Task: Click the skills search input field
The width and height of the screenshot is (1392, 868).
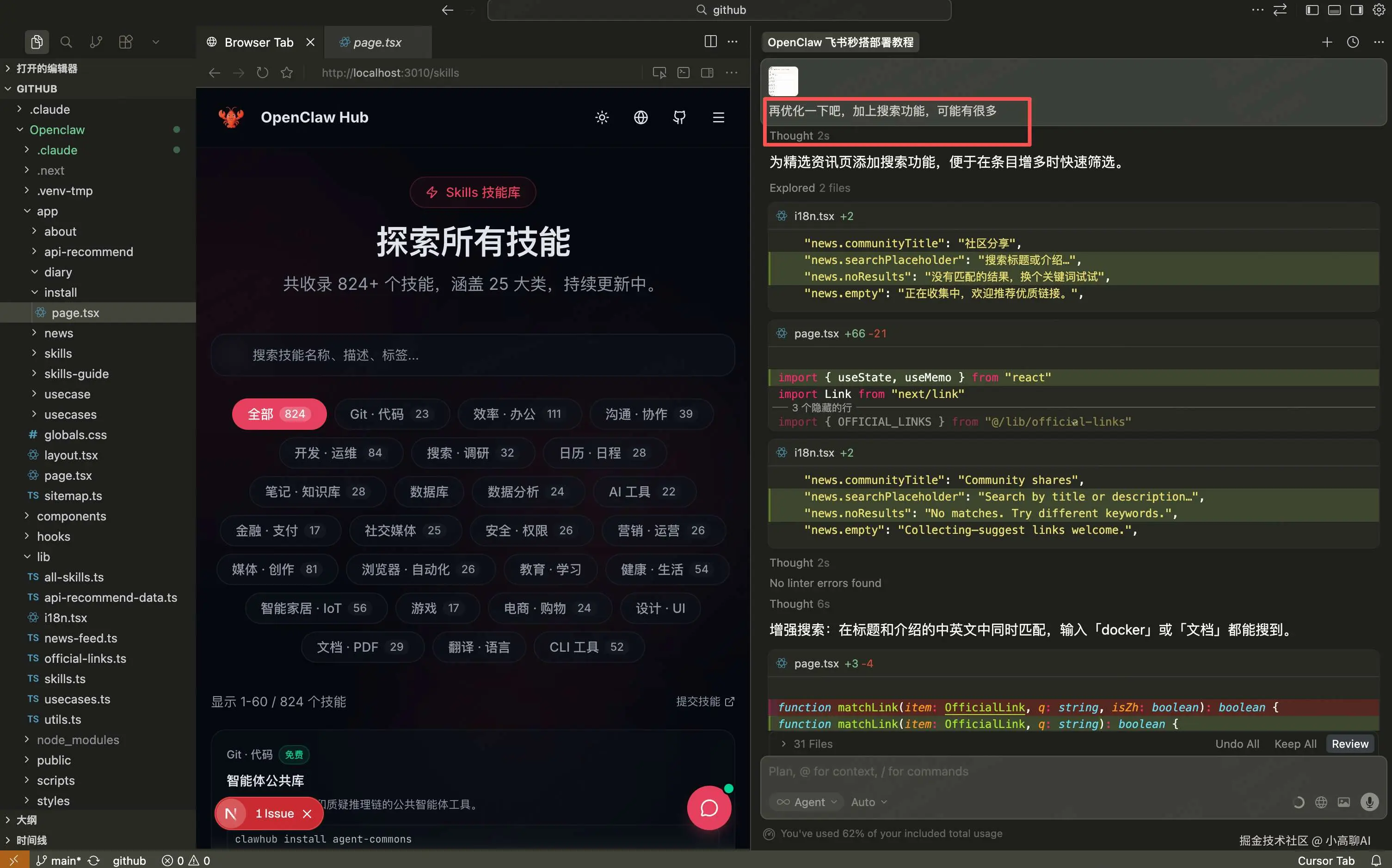Action: click(x=472, y=355)
